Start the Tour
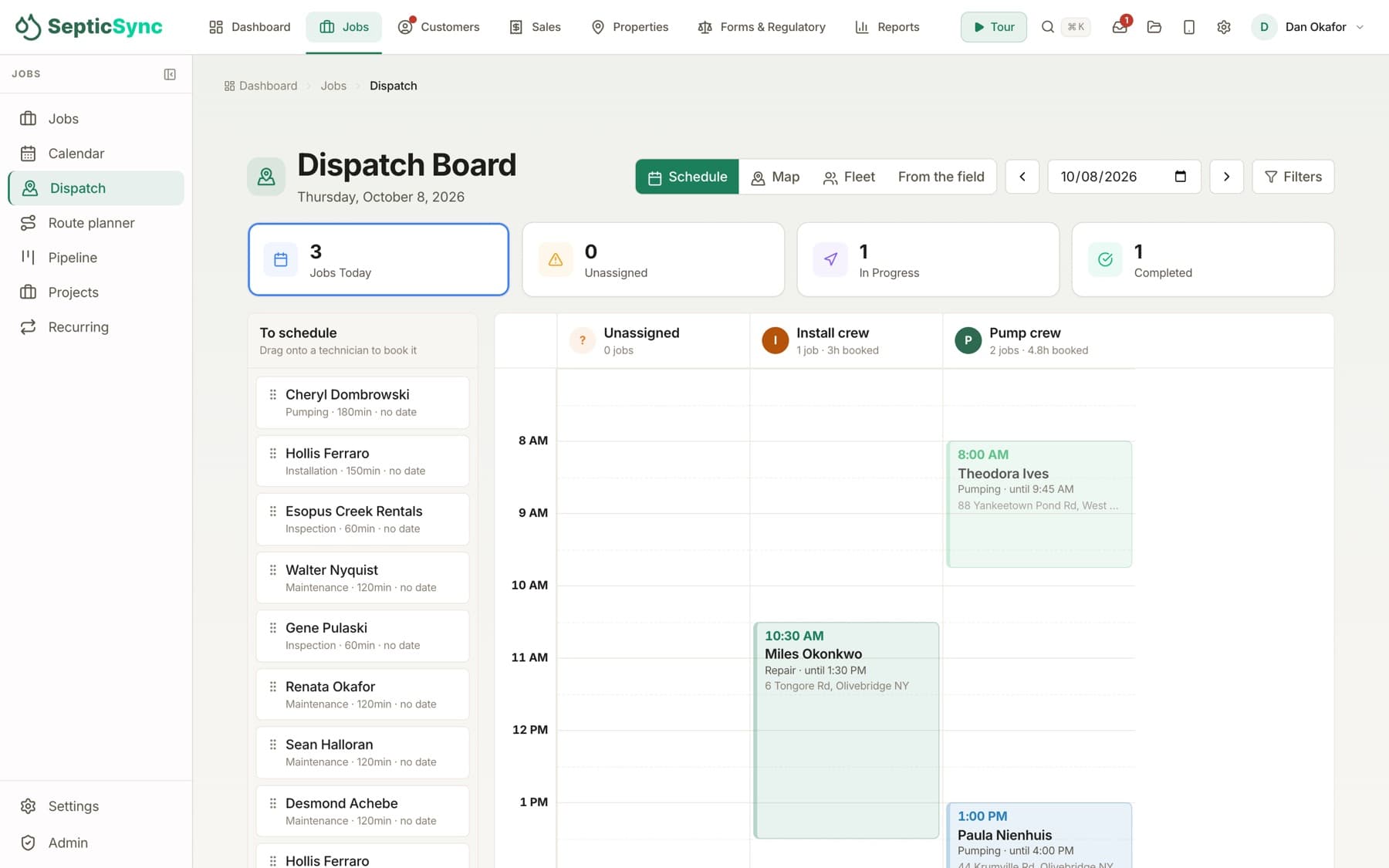 993,27
